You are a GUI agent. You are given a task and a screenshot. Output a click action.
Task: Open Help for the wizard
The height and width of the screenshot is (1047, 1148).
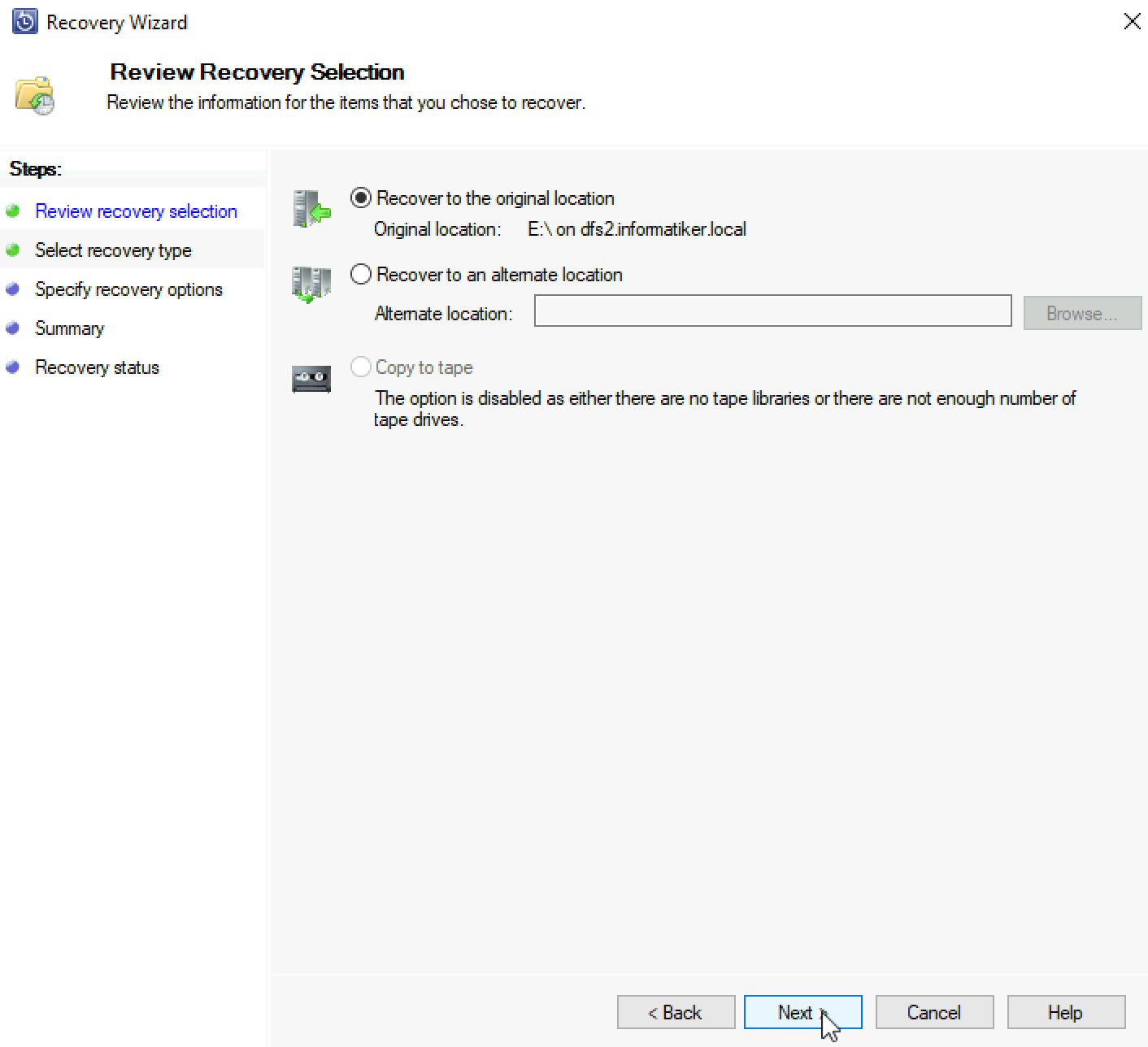click(1066, 1012)
